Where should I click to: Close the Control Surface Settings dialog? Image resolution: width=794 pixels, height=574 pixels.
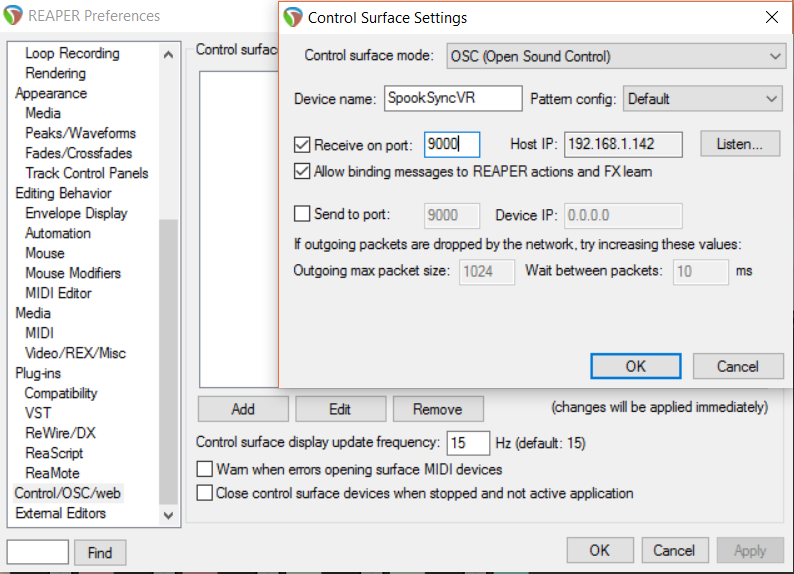771,17
